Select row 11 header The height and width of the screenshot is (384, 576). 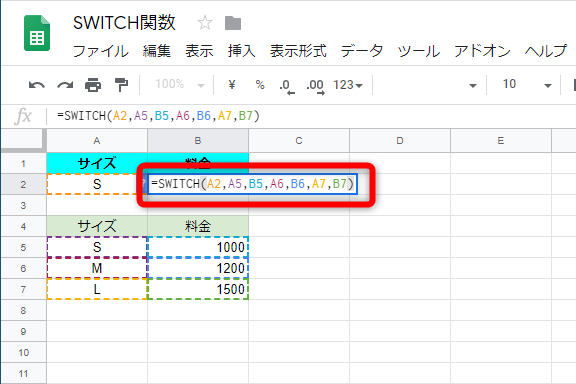(x=24, y=373)
